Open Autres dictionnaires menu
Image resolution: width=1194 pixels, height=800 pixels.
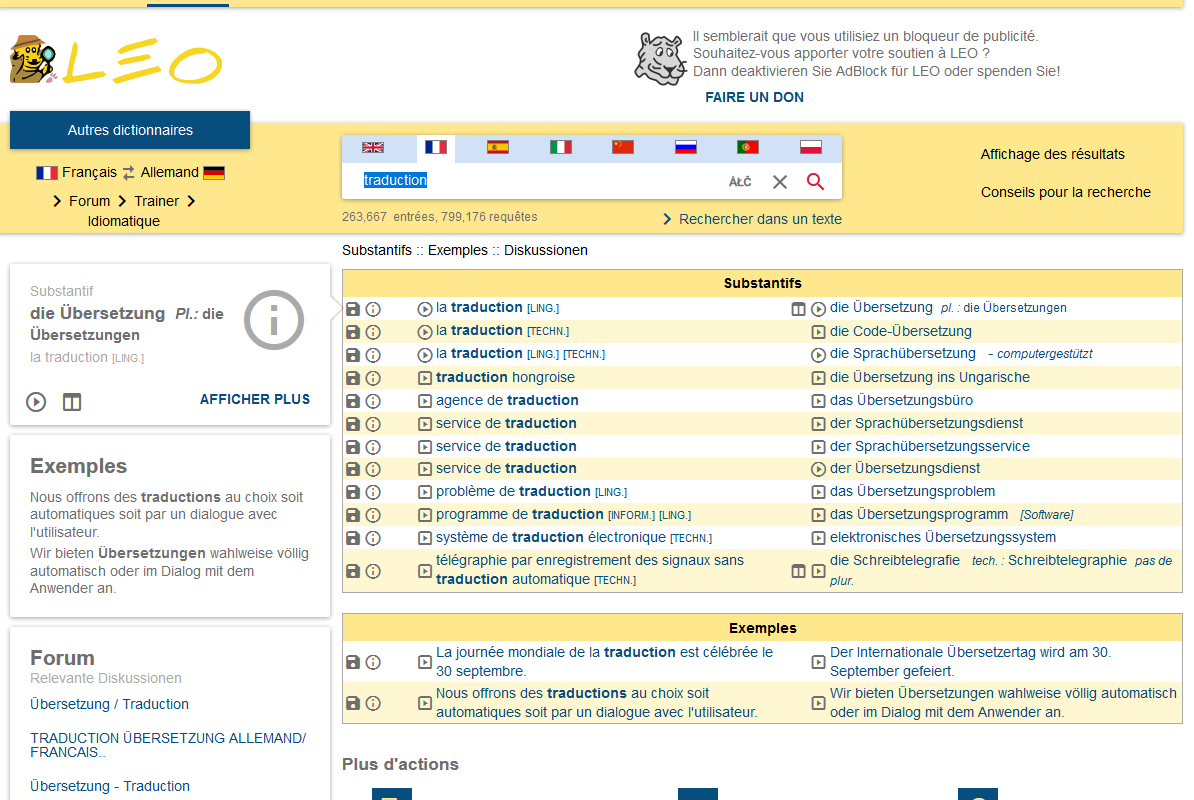(x=130, y=130)
